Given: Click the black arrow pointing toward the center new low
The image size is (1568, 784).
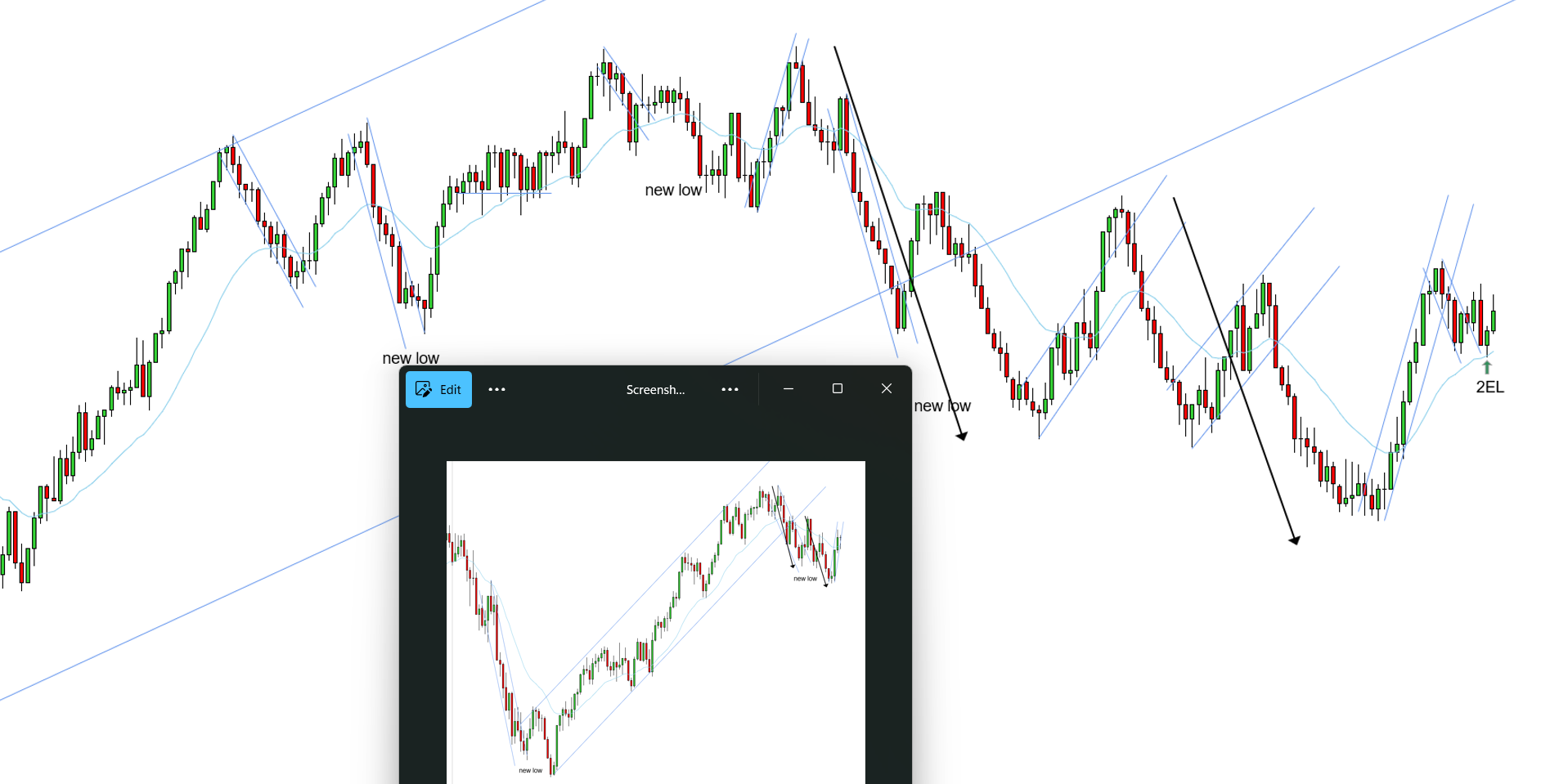Looking at the screenshot, I should pyautogui.click(x=900, y=241).
